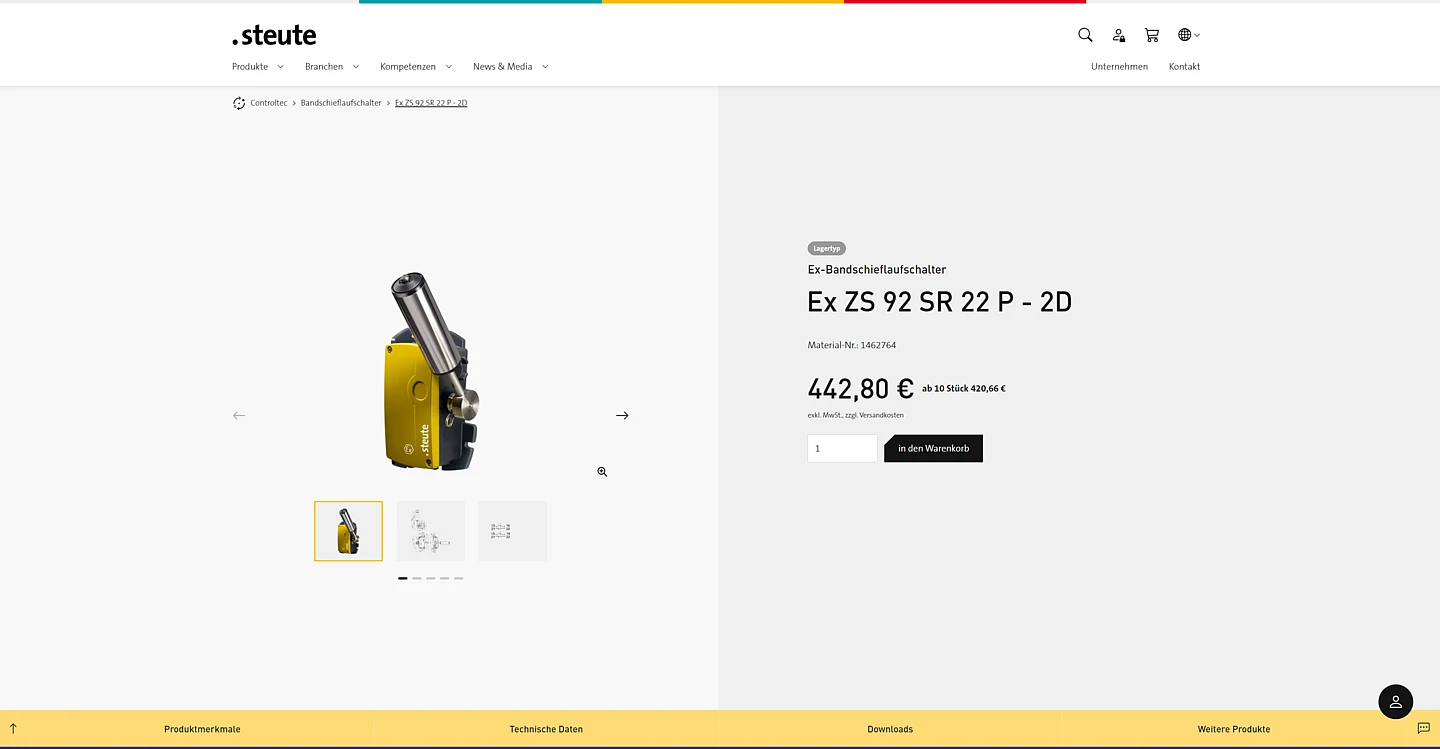Open the chat message icon
This screenshot has height=749, width=1440.
pyautogui.click(x=1423, y=728)
